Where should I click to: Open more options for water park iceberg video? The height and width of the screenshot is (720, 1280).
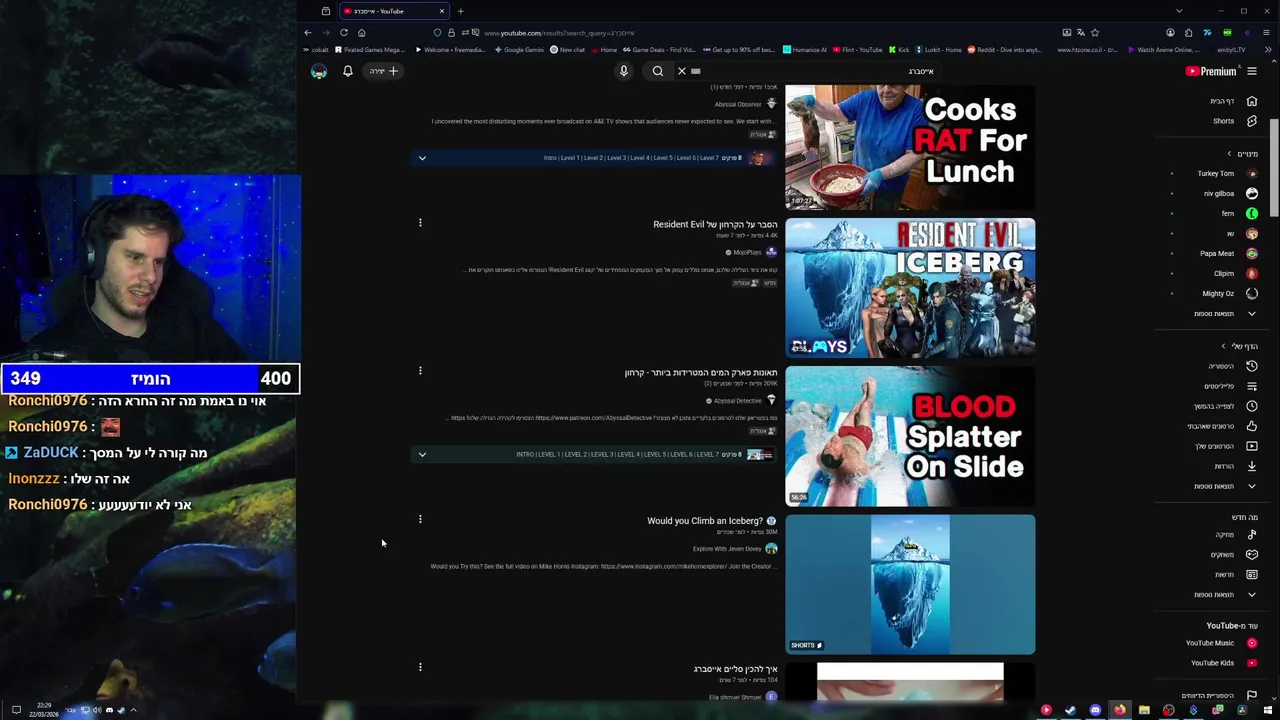(x=420, y=371)
